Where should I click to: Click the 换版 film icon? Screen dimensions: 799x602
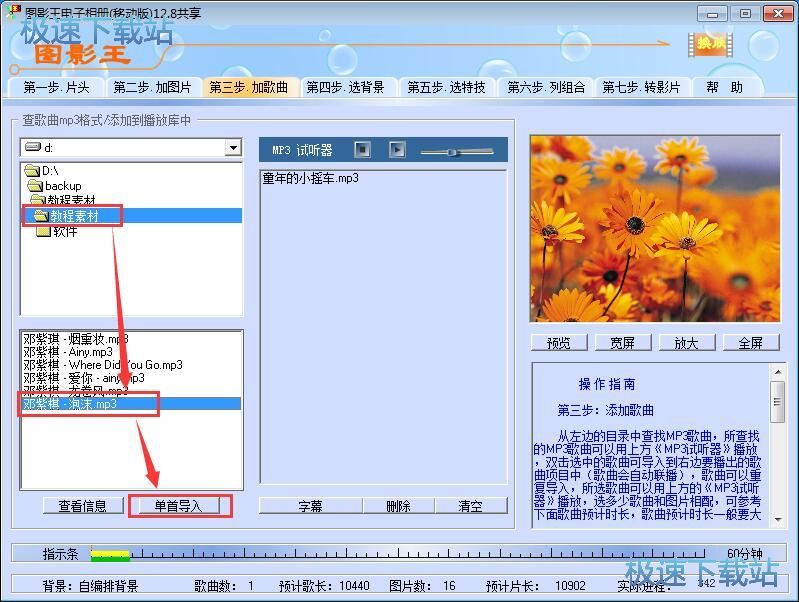coord(710,44)
